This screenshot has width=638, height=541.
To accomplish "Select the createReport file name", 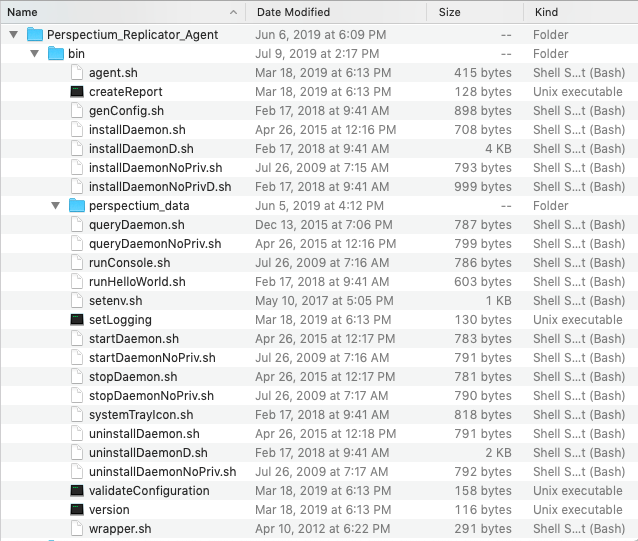I will point(126,92).
